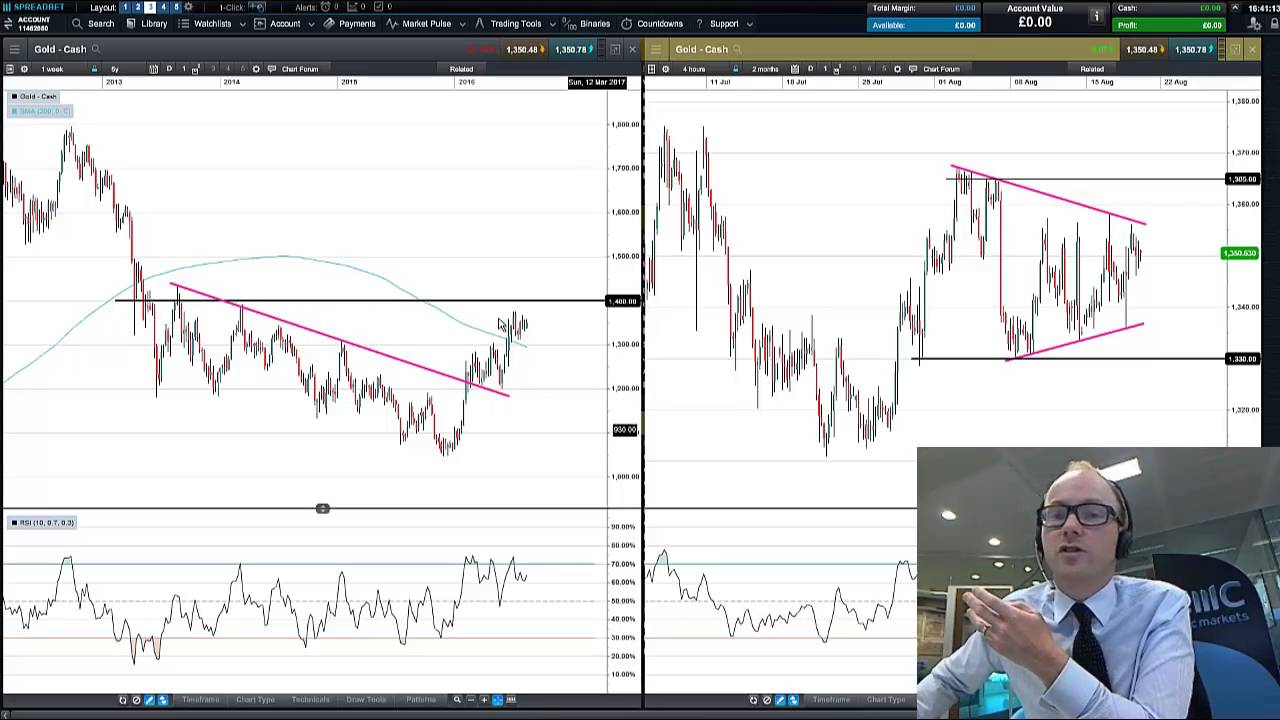The height and width of the screenshot is (720, 1280).
Task: Click left chart buy price 1,350.78
Action: (571, 49)
